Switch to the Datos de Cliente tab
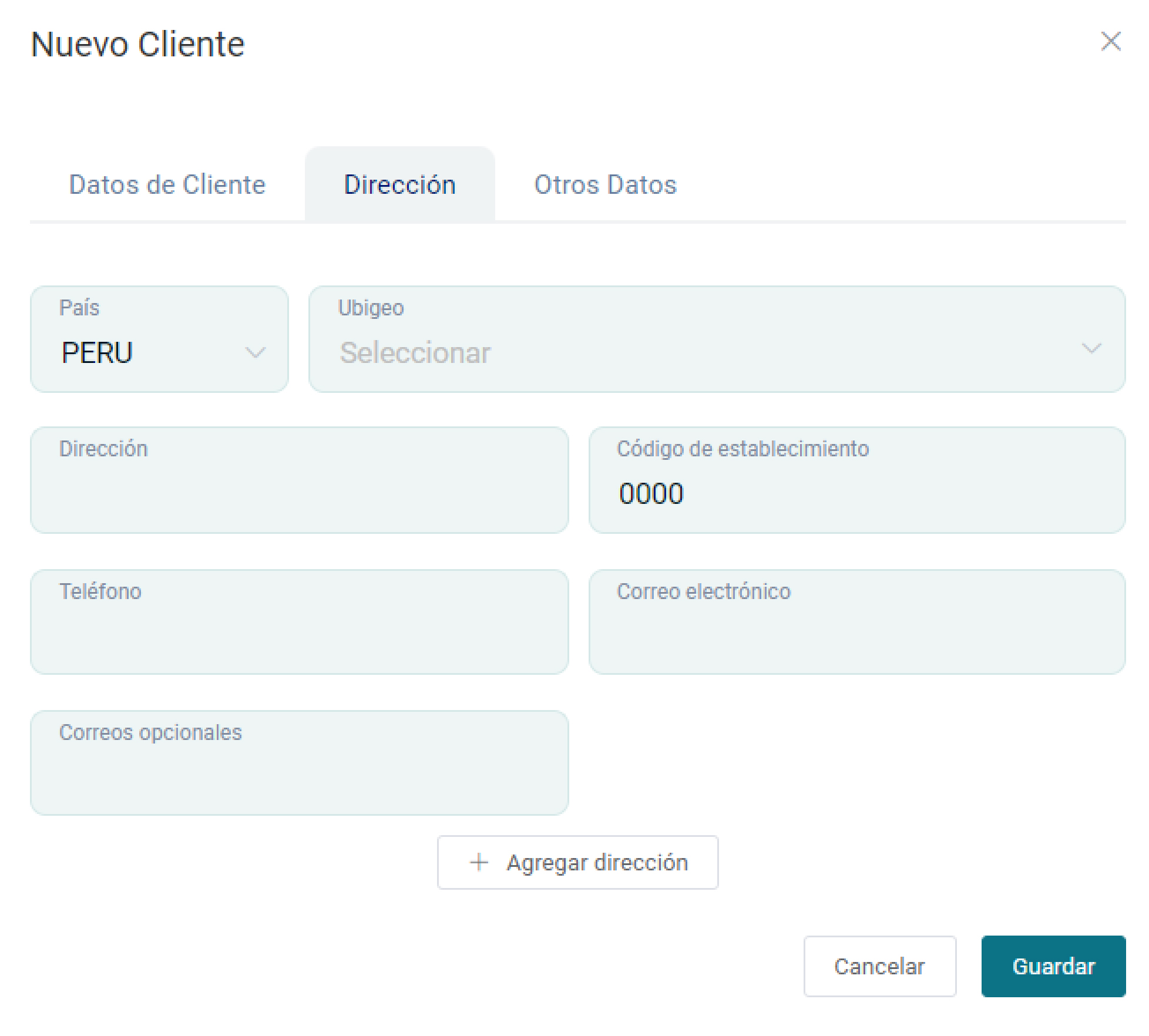The width and height of the screenshot is (1149, 1036). pos(167,184)
